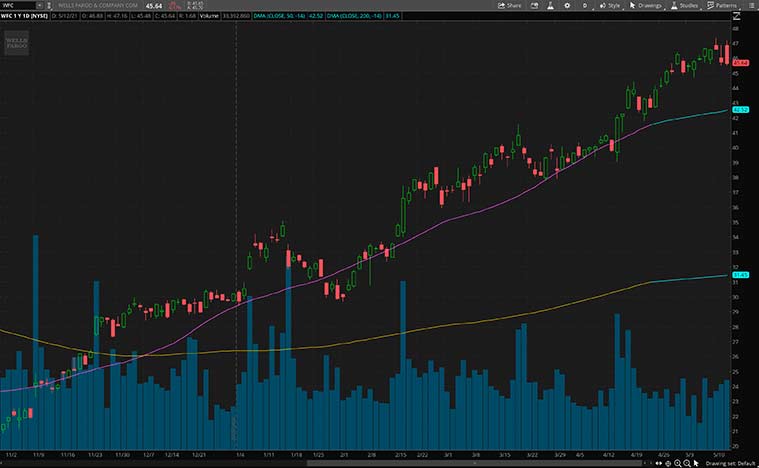Screen dimensions: 759x468
Task: Click the Wells Fargo logo thumbnail
Action: tap(16, 43)
